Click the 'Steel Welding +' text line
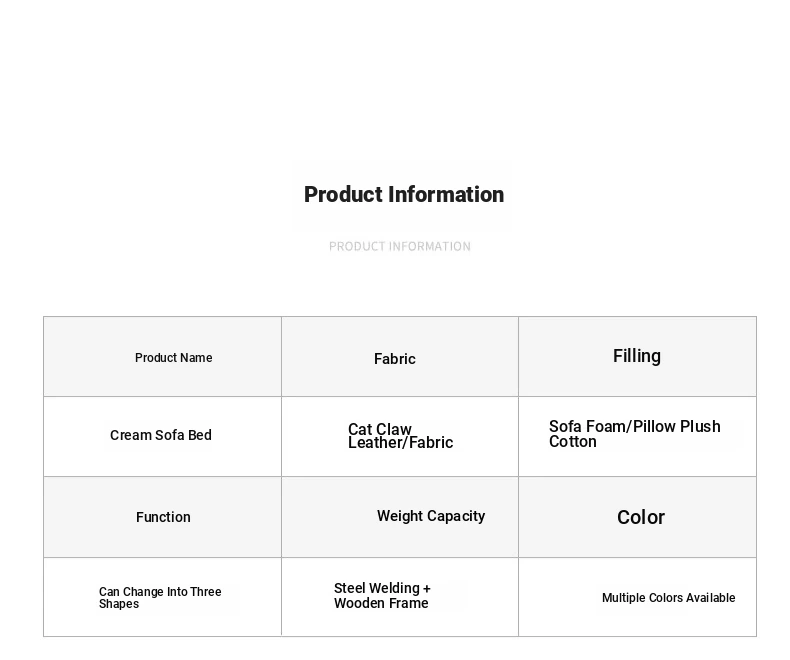790x660 pixels. (382, 589)
